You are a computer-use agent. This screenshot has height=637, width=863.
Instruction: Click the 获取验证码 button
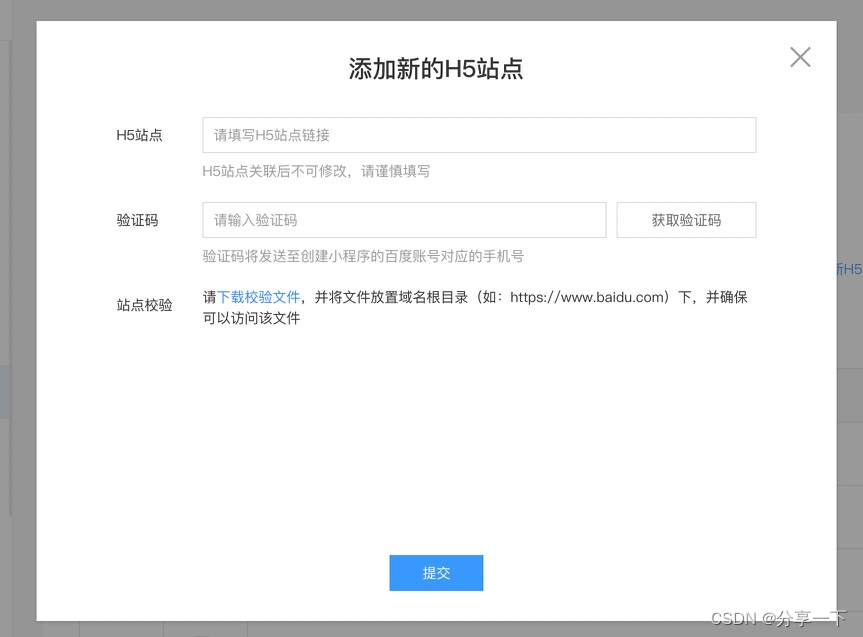click(686, 219)
